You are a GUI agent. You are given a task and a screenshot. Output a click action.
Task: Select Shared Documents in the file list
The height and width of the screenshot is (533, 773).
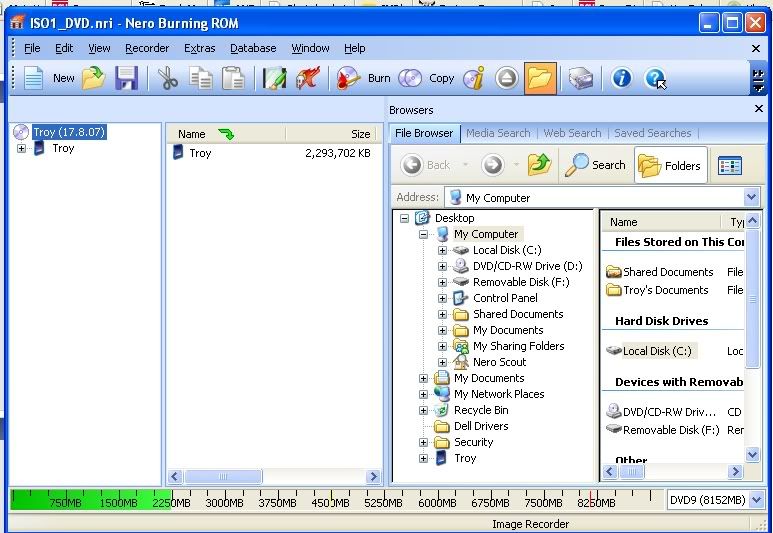pyautogui.click(x=668, y=272)
